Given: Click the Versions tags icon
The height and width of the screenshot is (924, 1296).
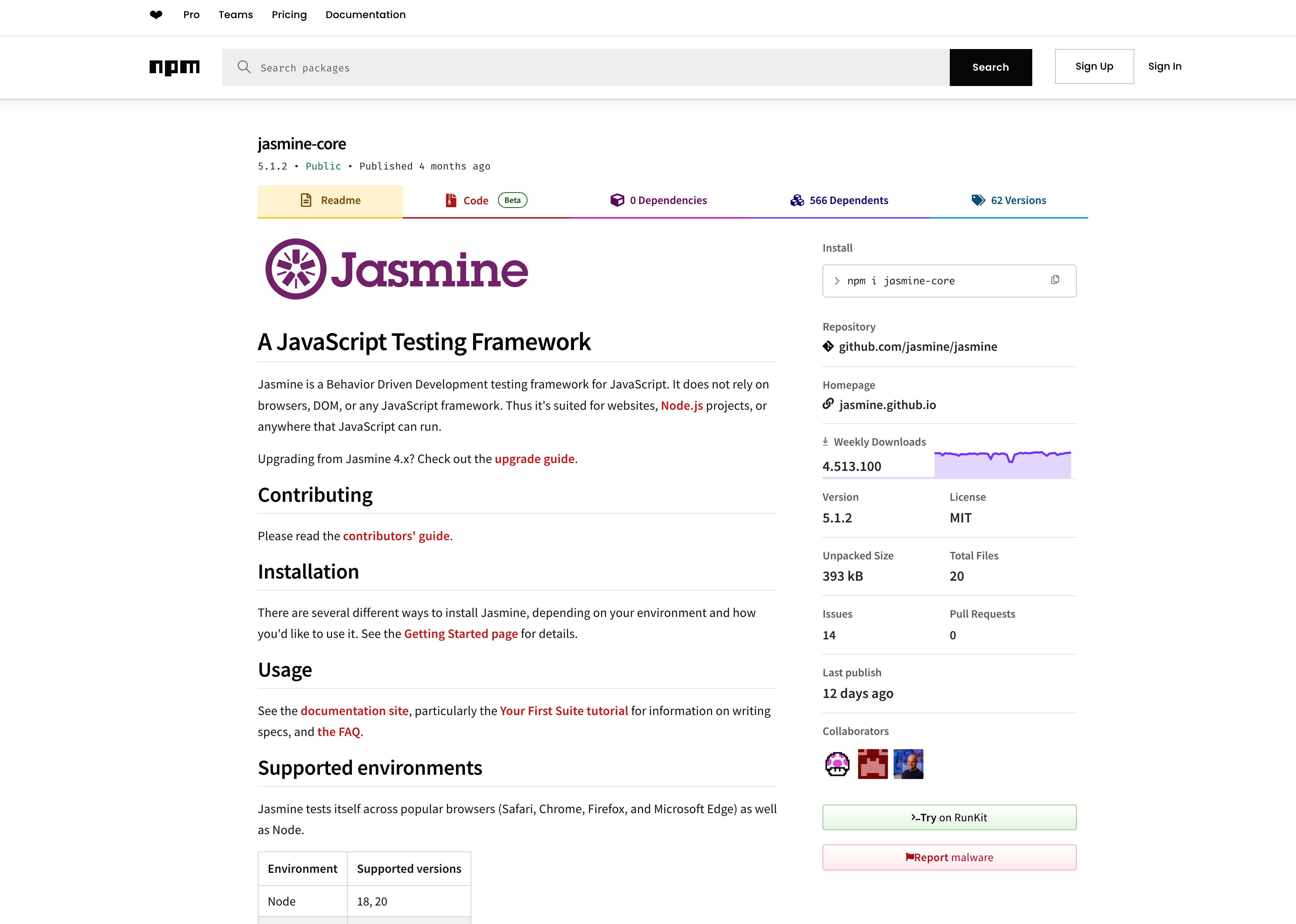Looking at the screenshot, I should [x=979, y=200].
